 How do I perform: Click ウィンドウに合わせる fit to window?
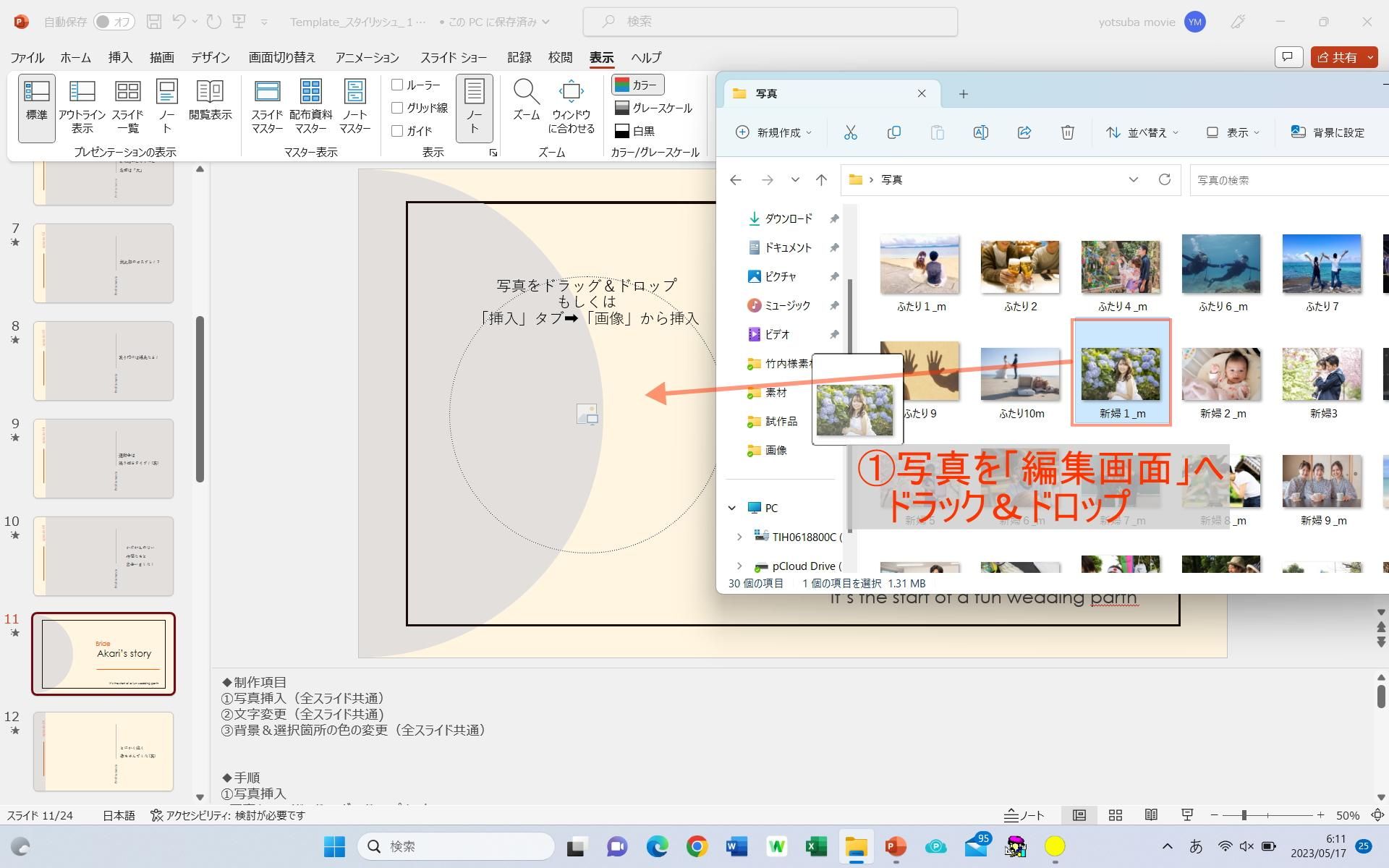tap(572, 108)
